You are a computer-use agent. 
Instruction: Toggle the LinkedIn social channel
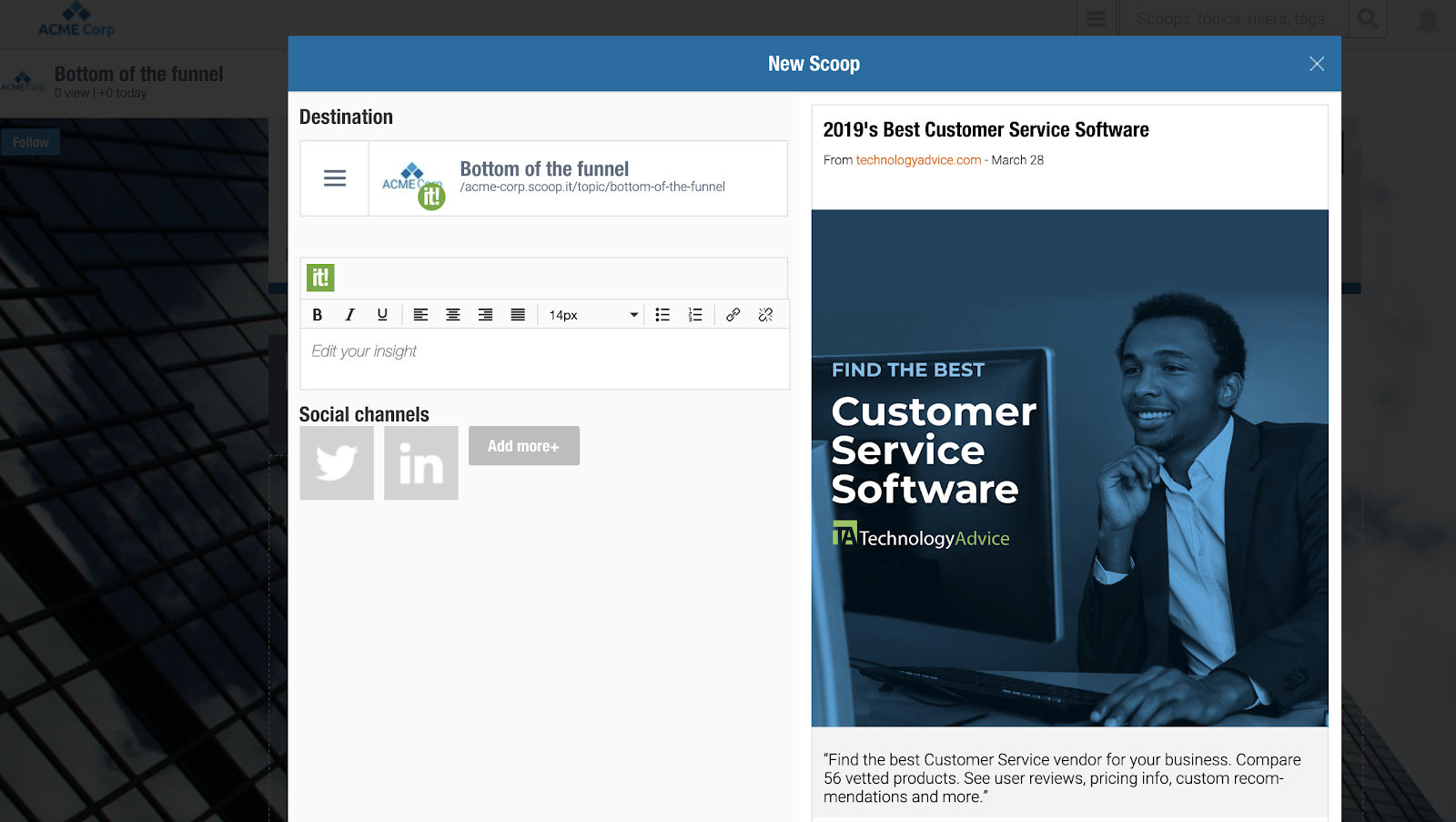click(x=421, y=463)
